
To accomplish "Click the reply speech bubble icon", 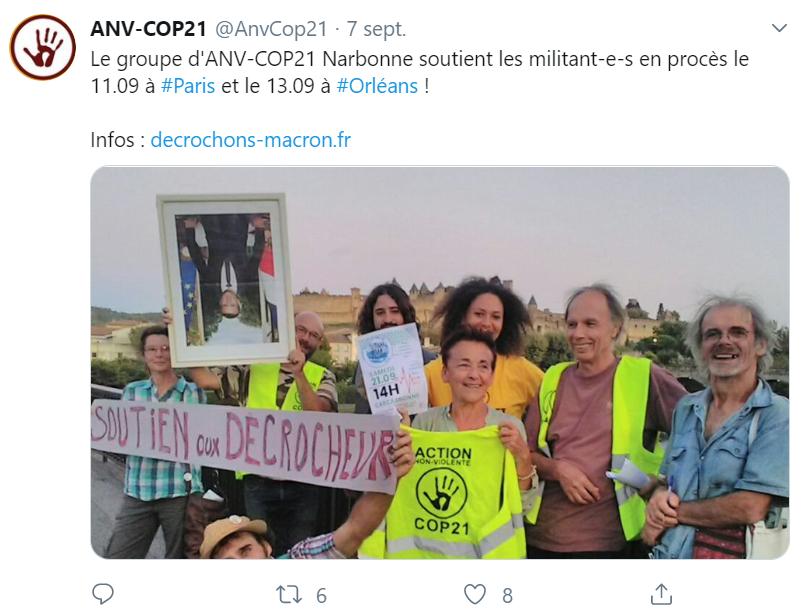I will point(103,594).
